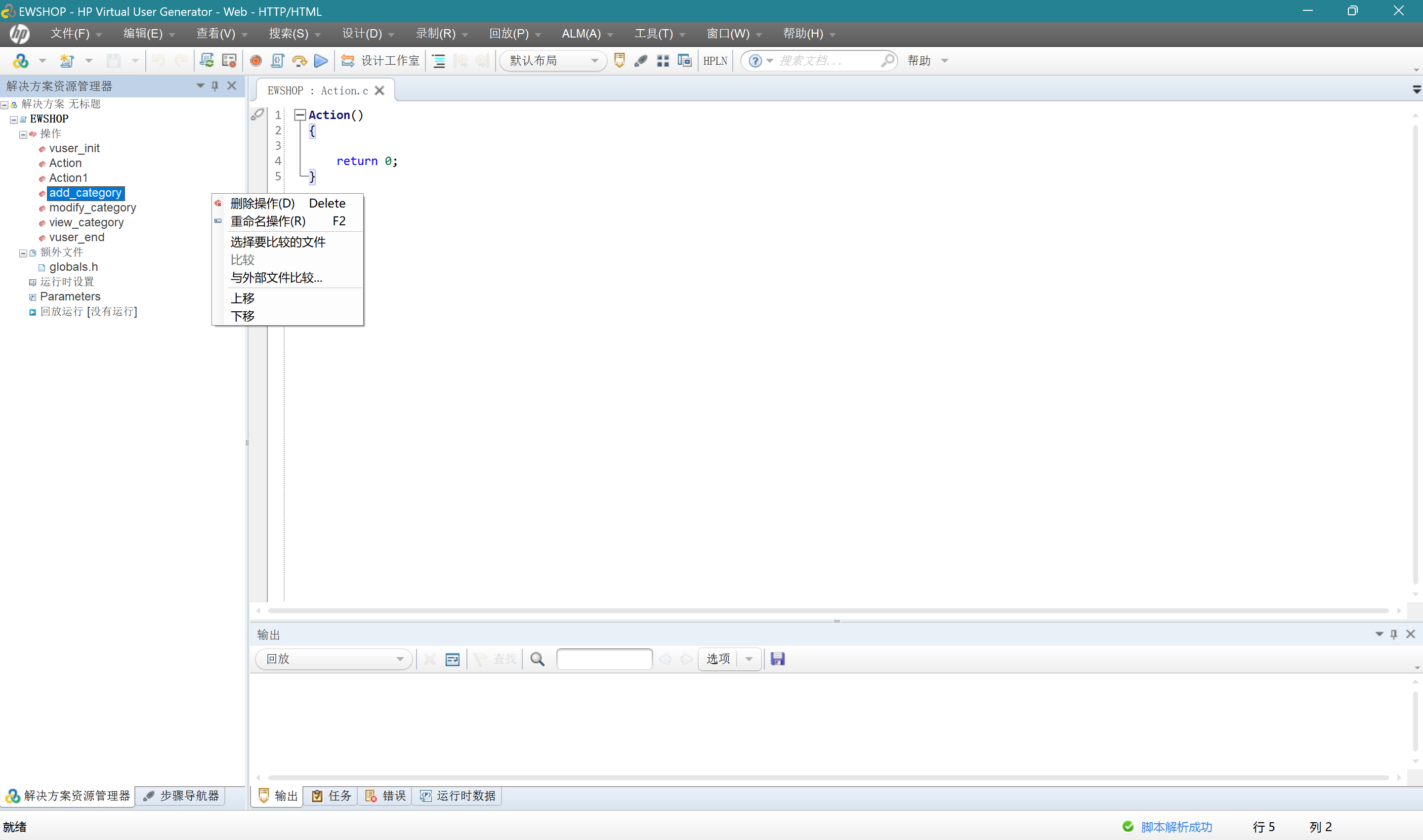The height and width of the screenshot is (840, 1423).
Task: Click the magnifier search icon in output pane
Action: point(537,659)
